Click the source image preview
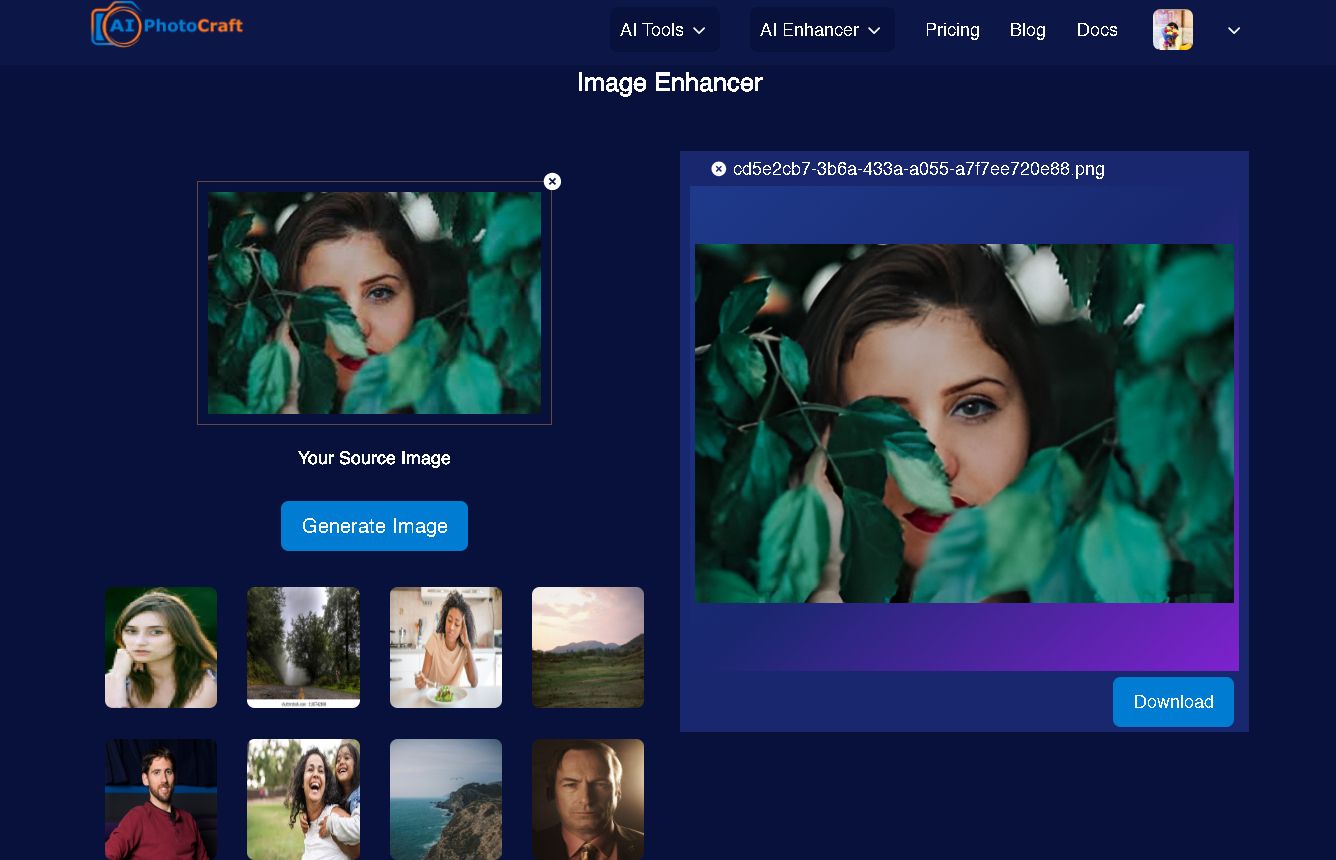The image size is (1336, 860). pyautogui.click(x=374, y=303)
